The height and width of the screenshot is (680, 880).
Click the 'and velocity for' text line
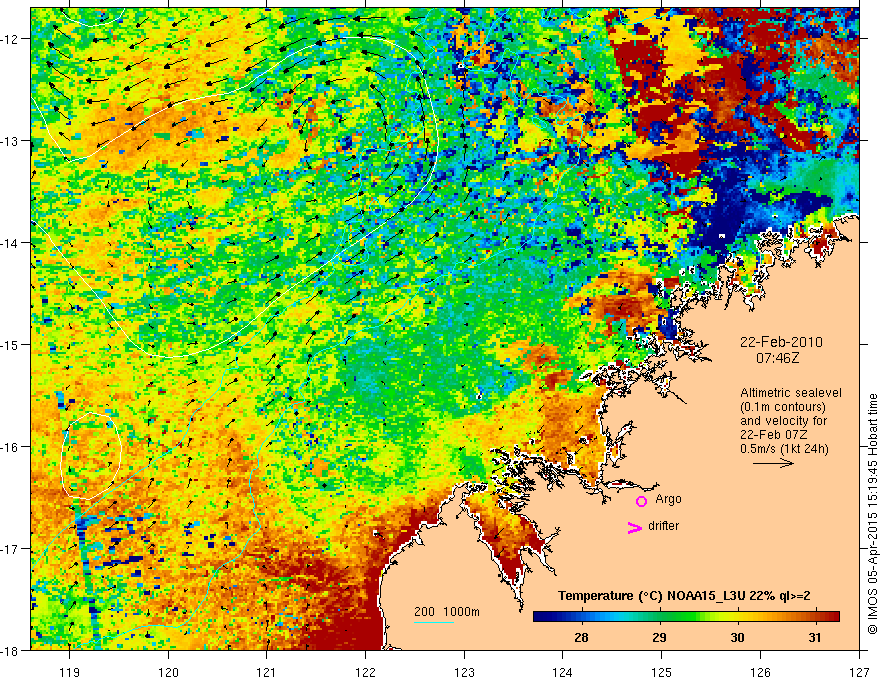click(x=783, y=421)
